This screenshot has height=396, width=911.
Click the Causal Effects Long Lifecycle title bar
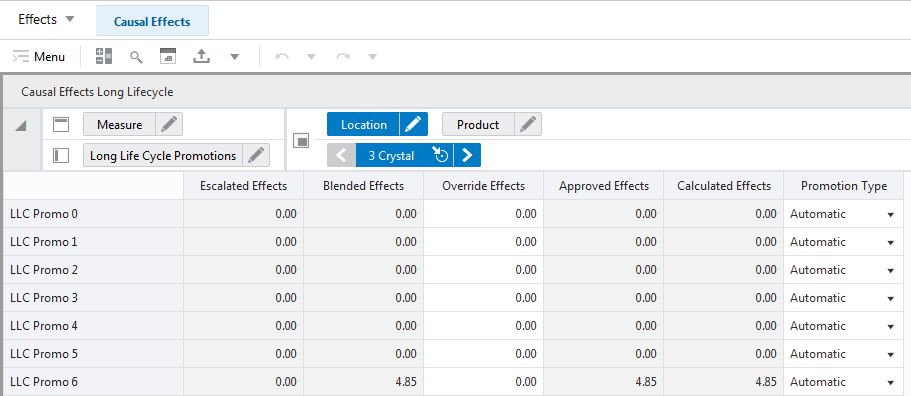tap(457, 92)
